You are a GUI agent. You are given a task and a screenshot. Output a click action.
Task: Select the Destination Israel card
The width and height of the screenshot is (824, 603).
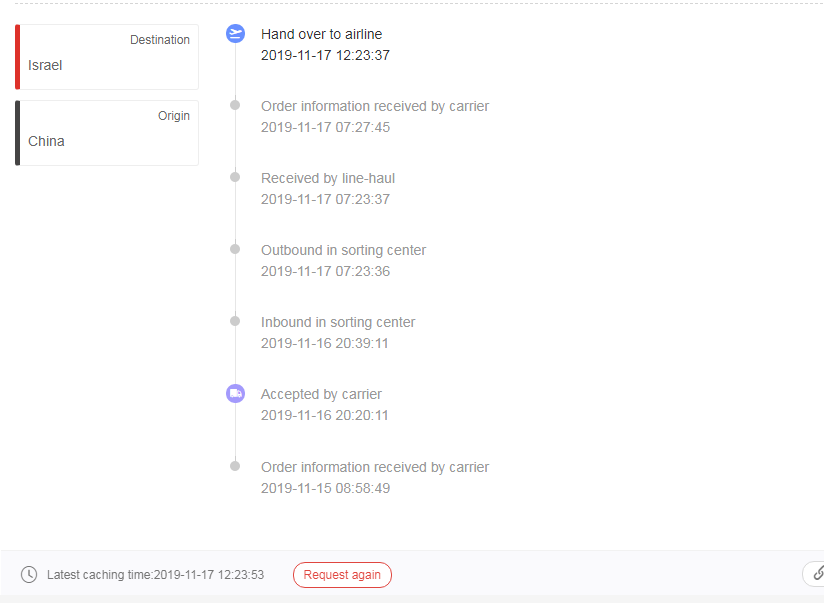108,57
